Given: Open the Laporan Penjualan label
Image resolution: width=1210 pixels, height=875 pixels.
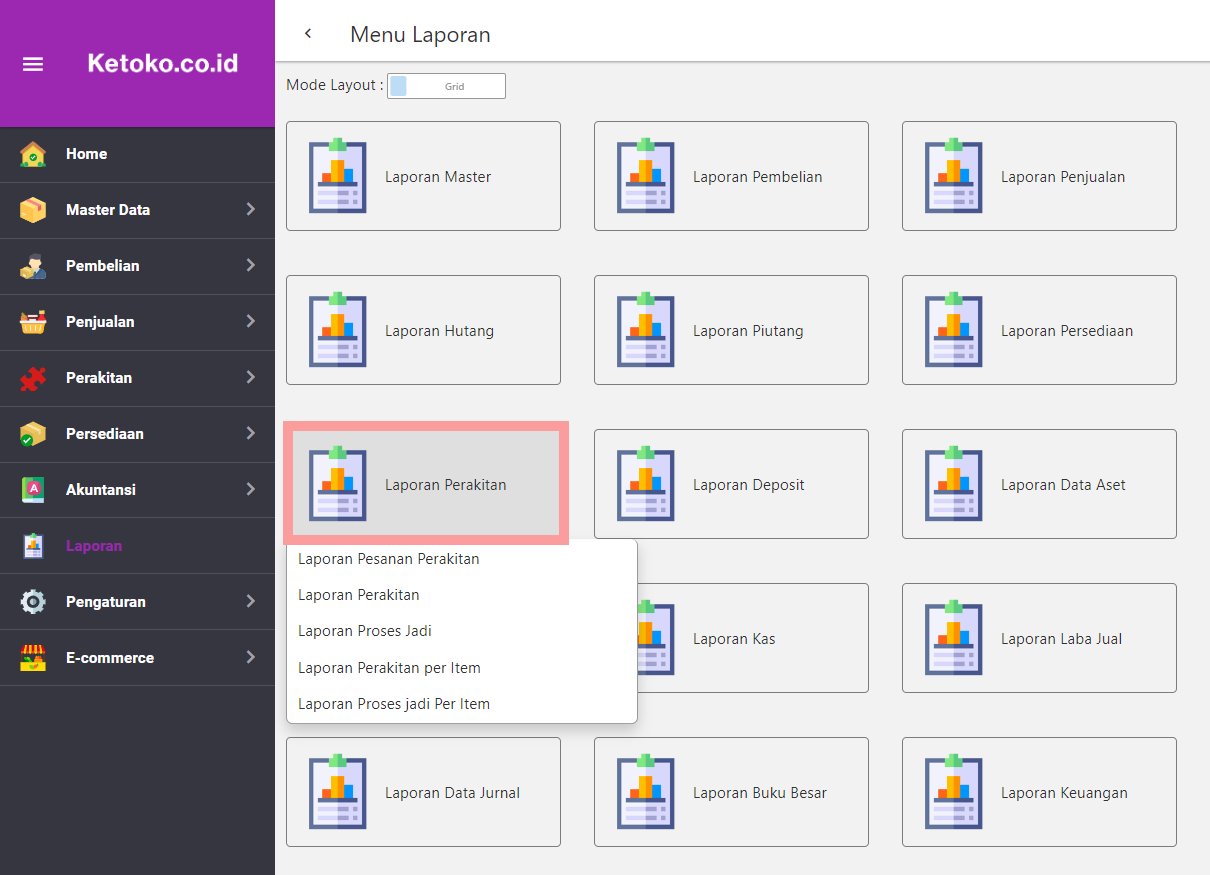Looking at the screenshot, I should [1063, 177].
